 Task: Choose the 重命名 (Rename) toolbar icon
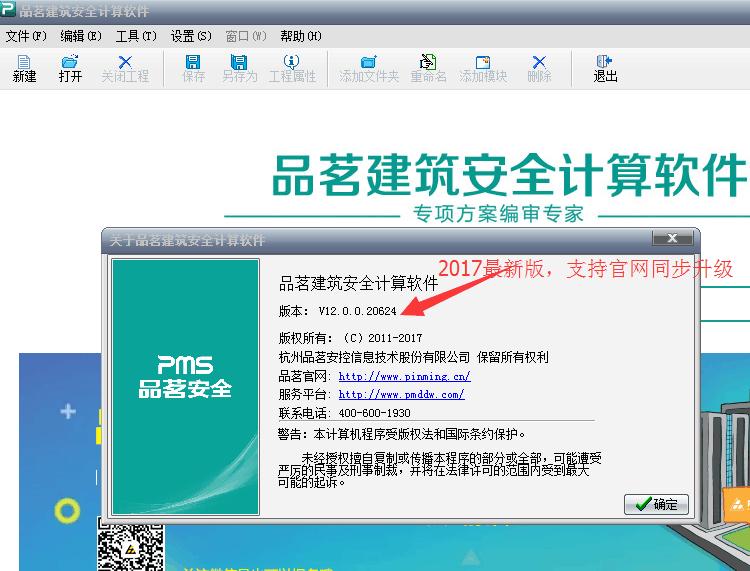pos(428,68)
